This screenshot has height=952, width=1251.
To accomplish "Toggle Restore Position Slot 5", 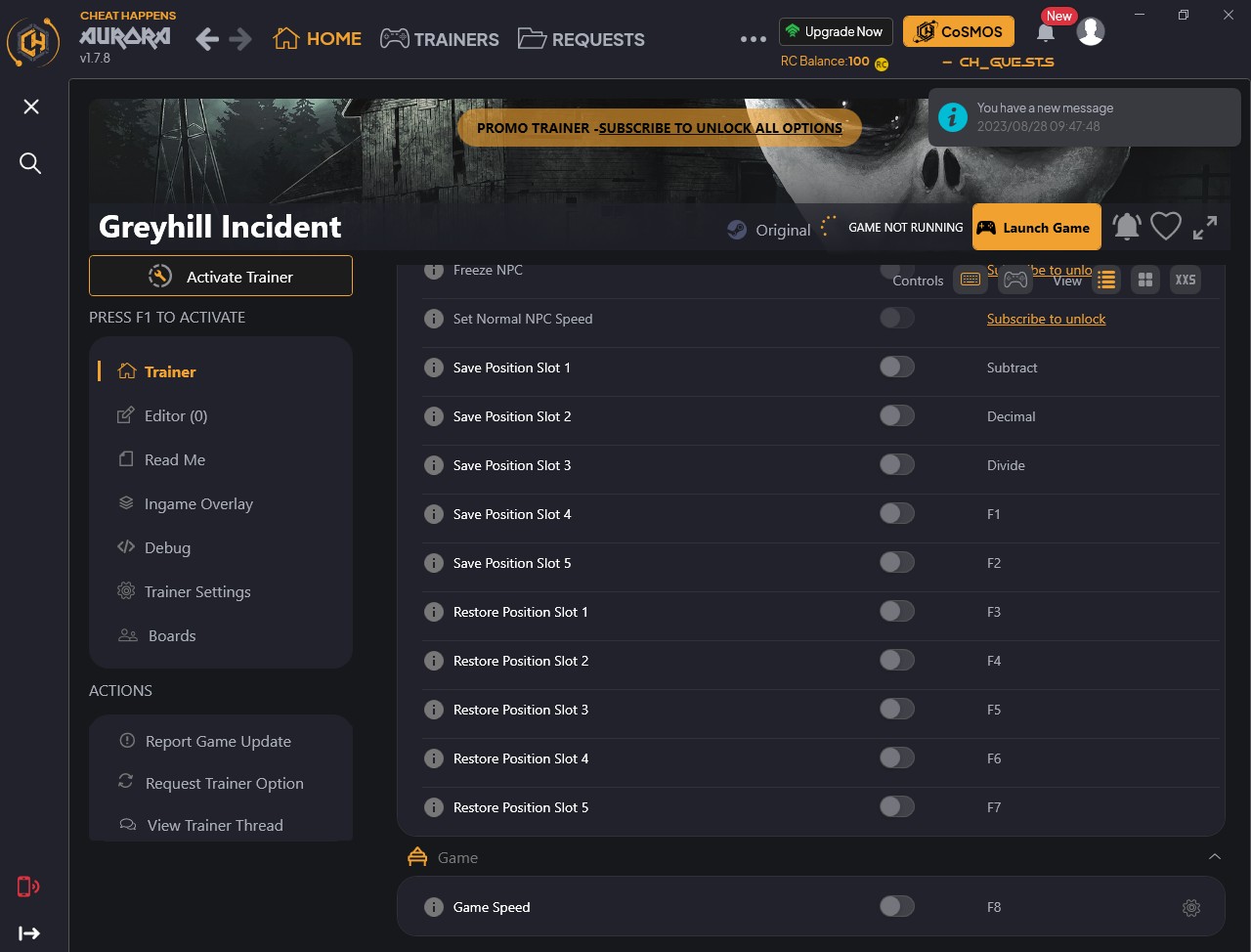I will coord(896,806).
